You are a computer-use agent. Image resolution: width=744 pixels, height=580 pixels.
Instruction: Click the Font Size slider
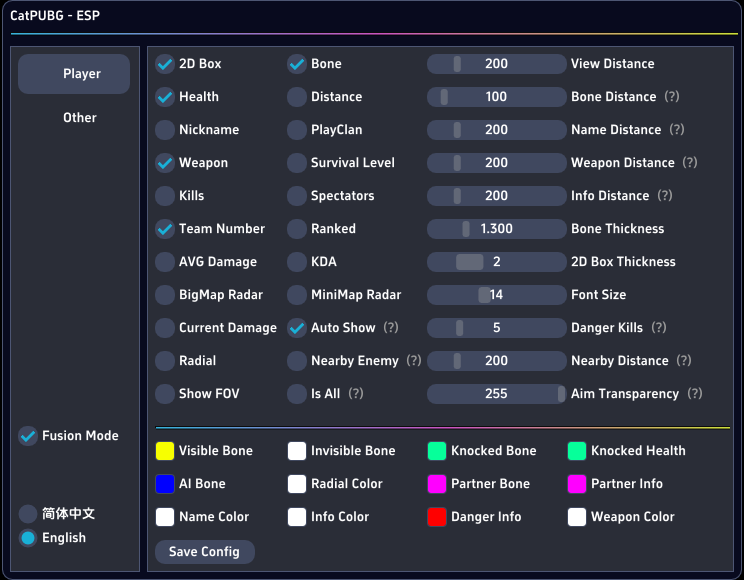pos(496,295)
